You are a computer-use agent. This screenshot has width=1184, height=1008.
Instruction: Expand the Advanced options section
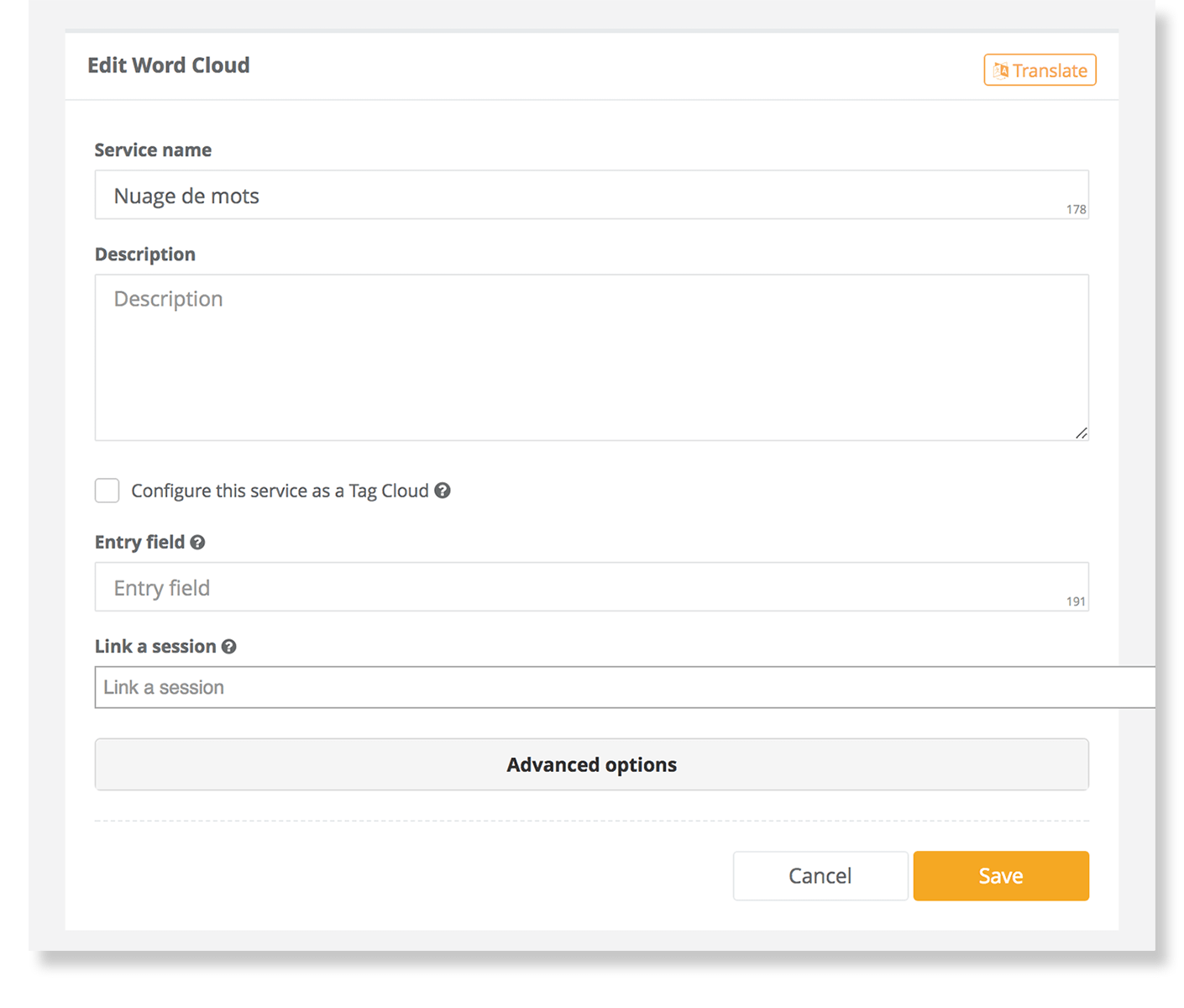(591, 764)
